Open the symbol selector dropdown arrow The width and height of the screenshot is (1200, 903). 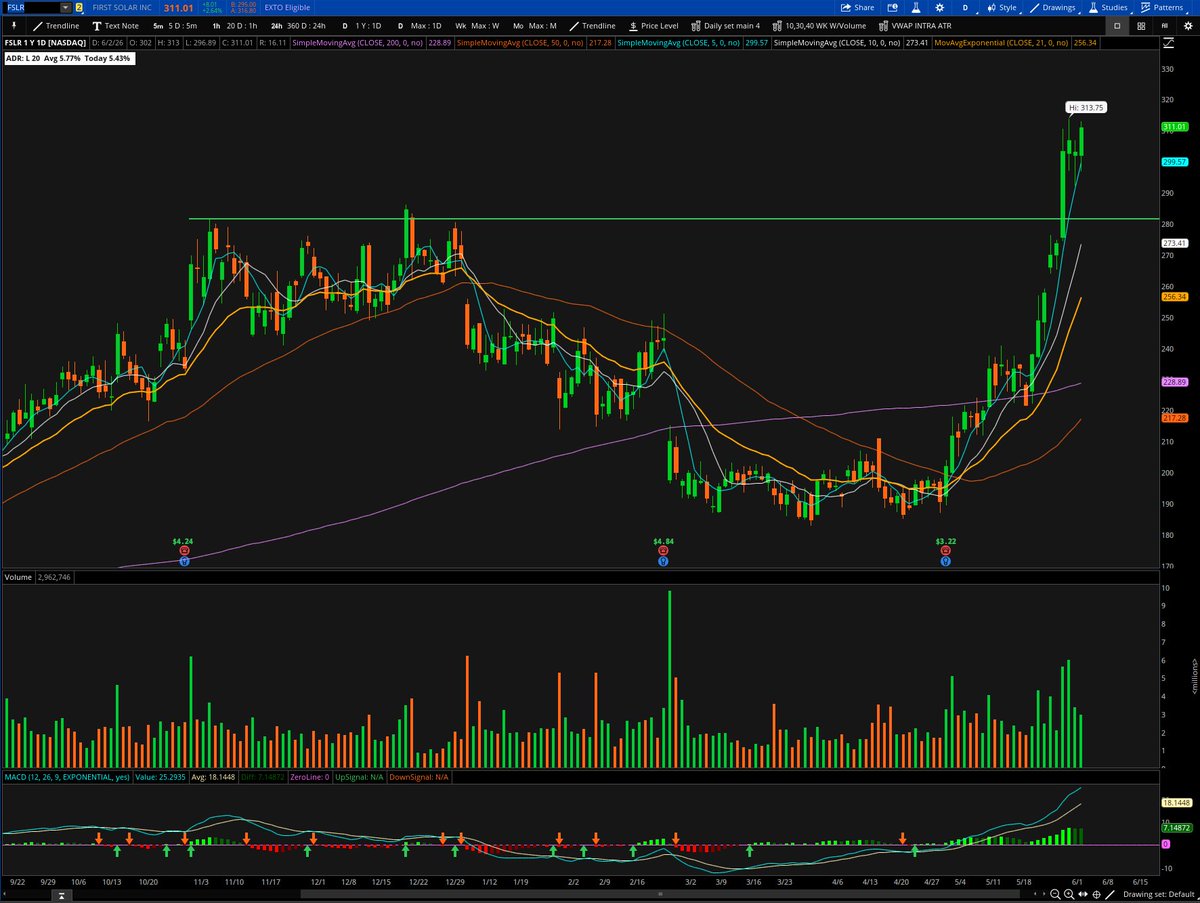(x=66, y=7)
